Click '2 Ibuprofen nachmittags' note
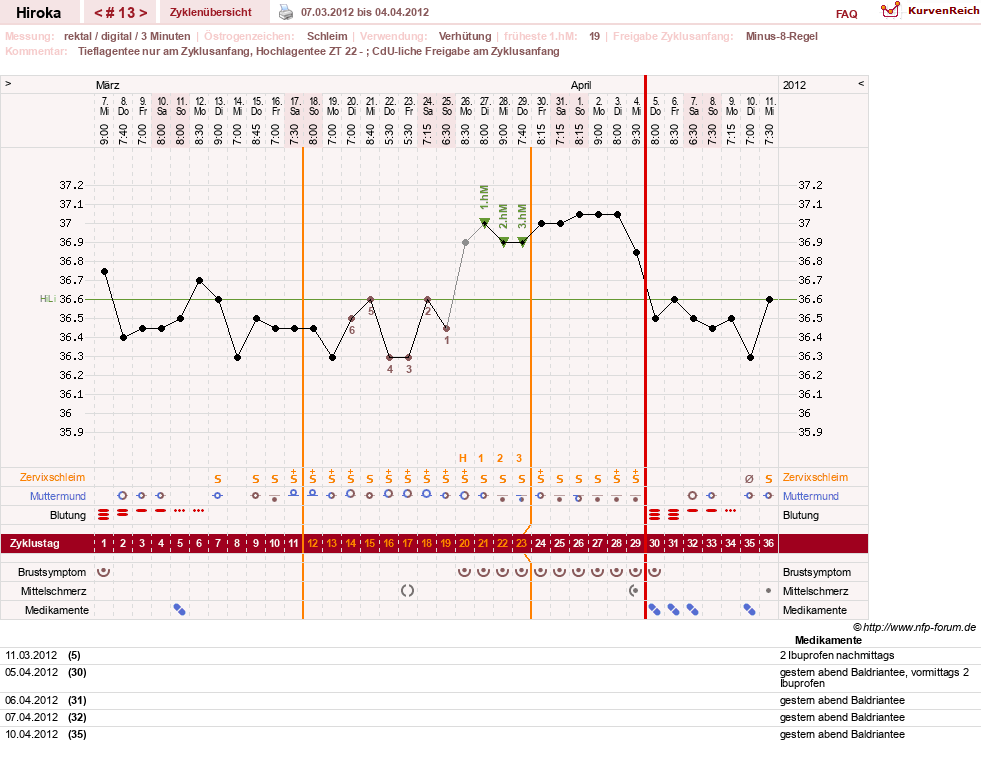Image resolution: width=981 pixels, height=773 pixels. point(837,655)
